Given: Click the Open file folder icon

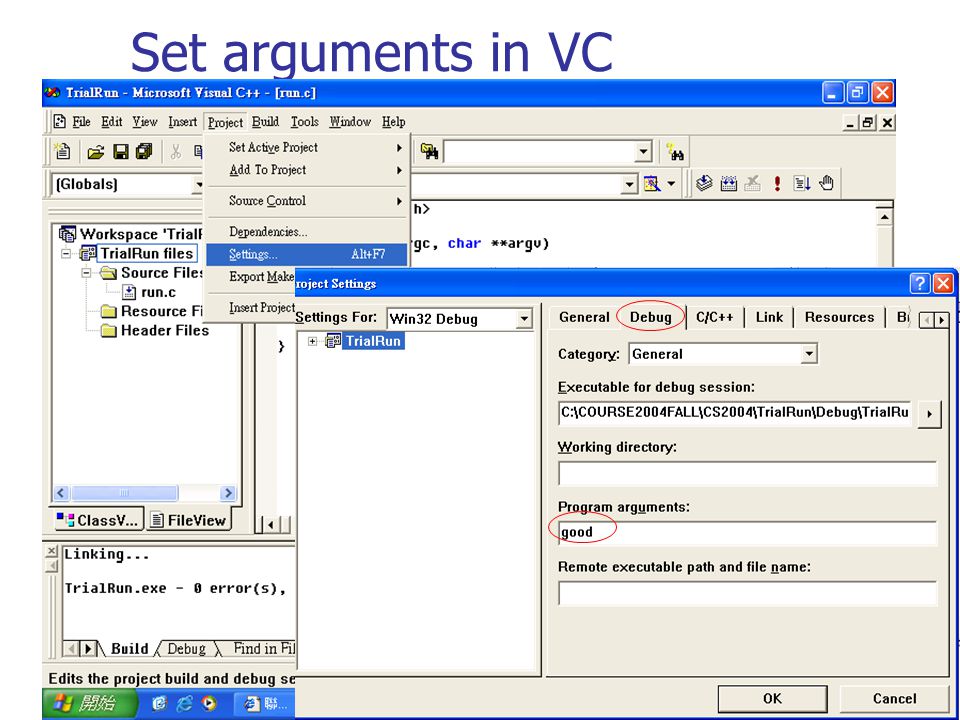Looking at the screenshot, I should (96, 152).
